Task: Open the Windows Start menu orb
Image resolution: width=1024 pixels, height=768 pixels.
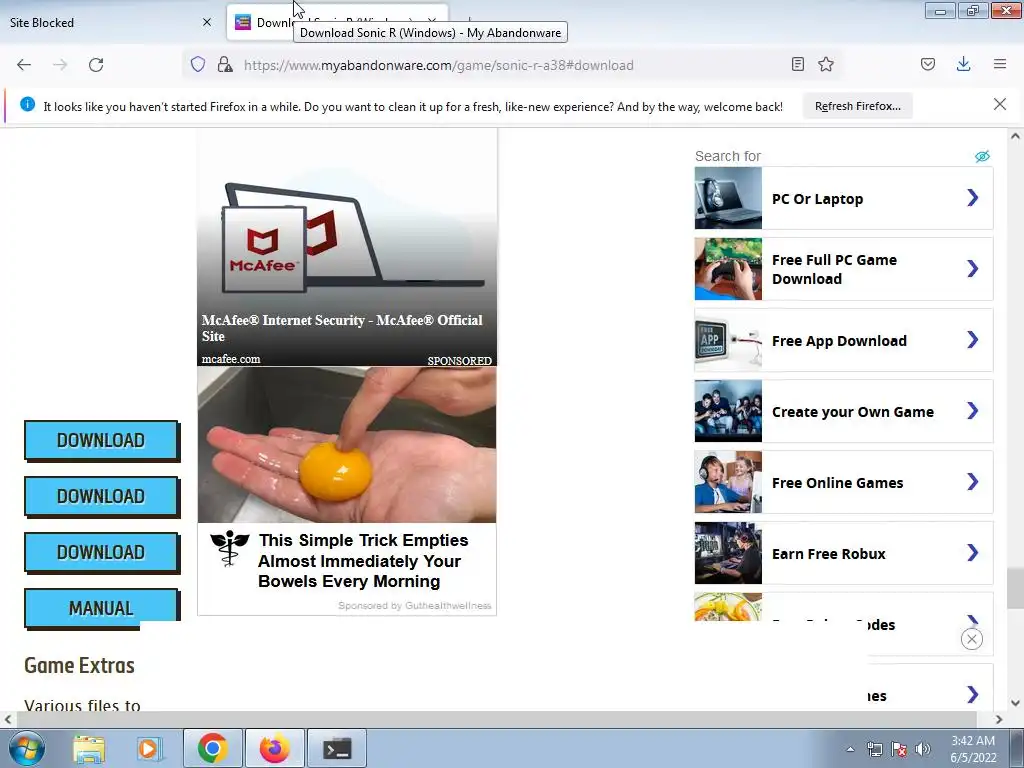Action: (x=27, y=748)
